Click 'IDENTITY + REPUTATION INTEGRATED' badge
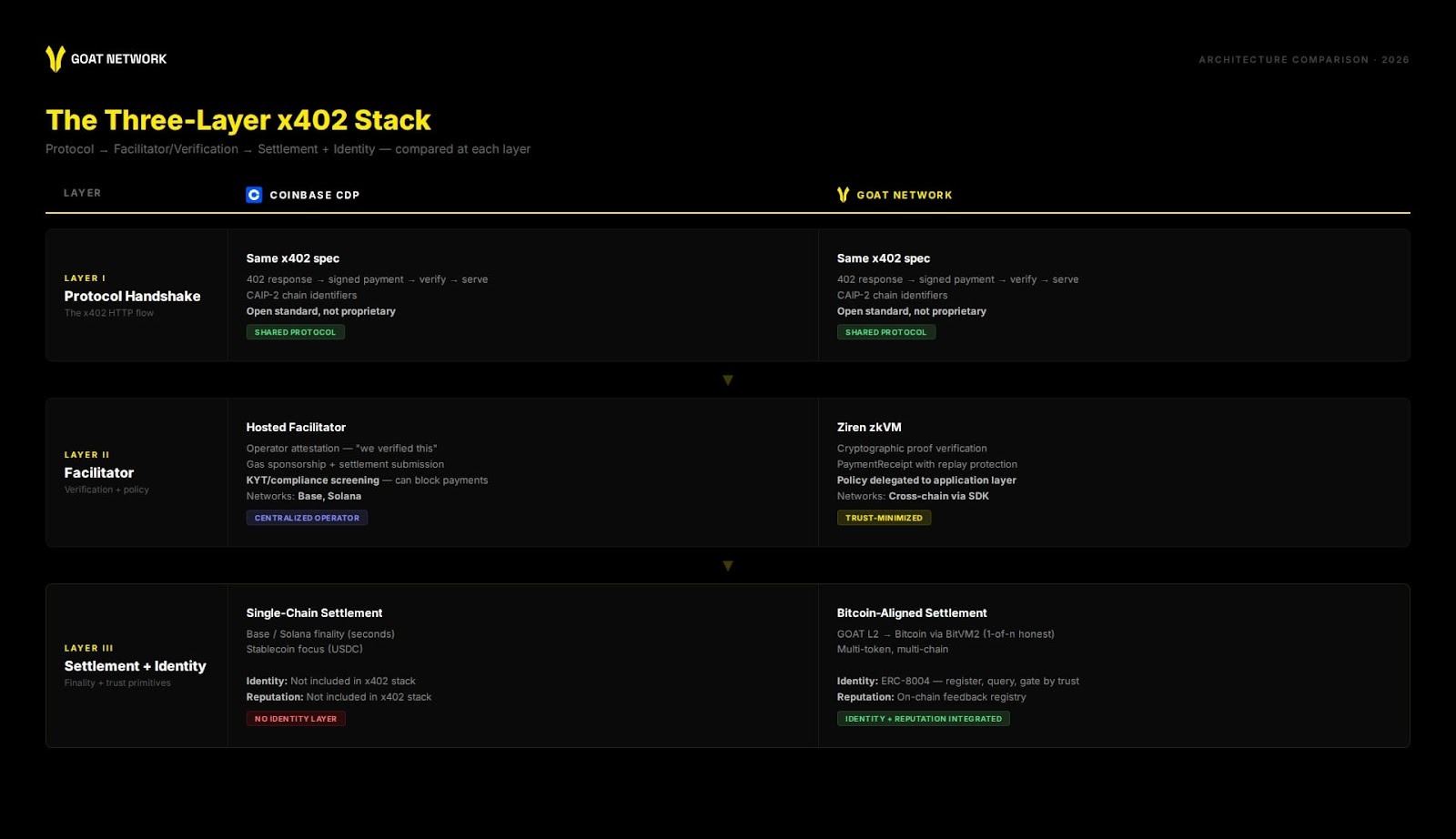 point(923,719)
